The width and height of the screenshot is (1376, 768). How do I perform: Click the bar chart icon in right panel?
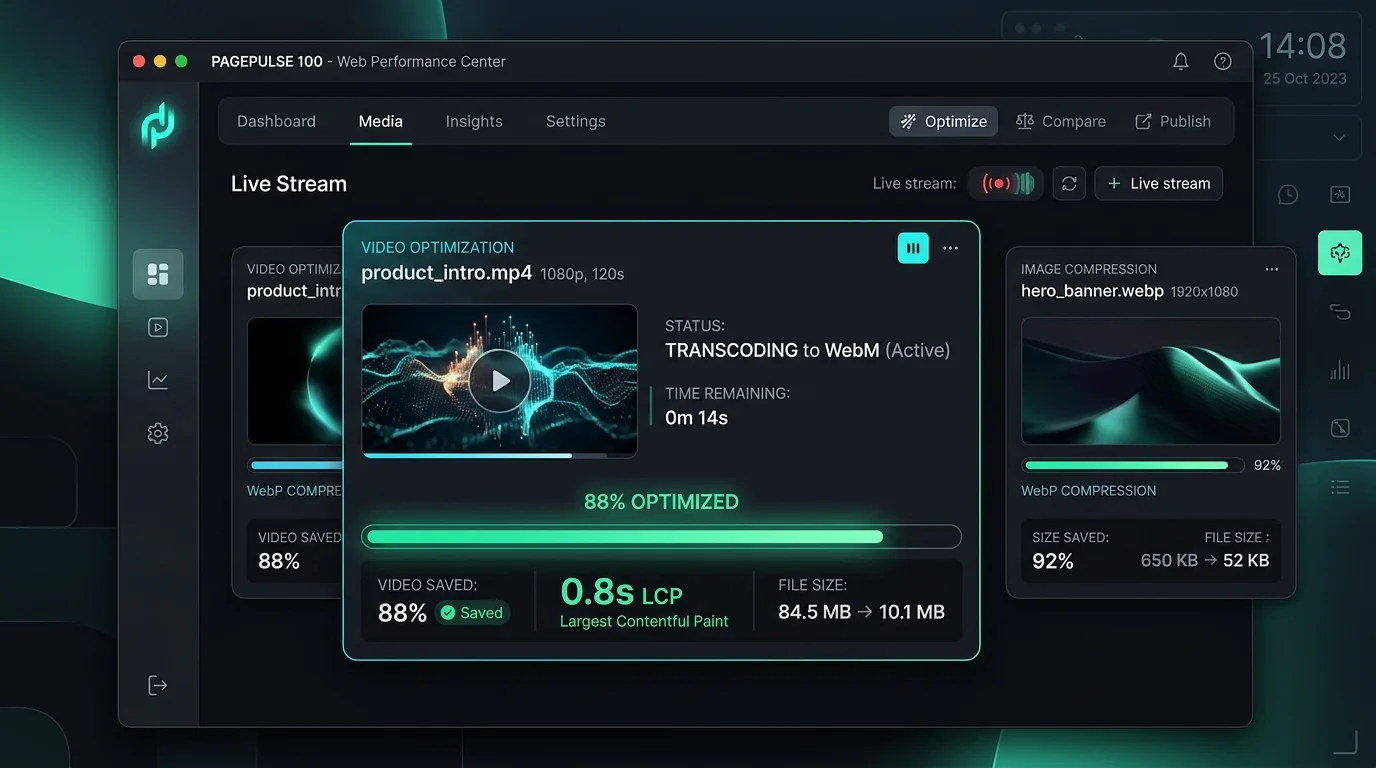pyautogui.click(x=1340, y=370)
